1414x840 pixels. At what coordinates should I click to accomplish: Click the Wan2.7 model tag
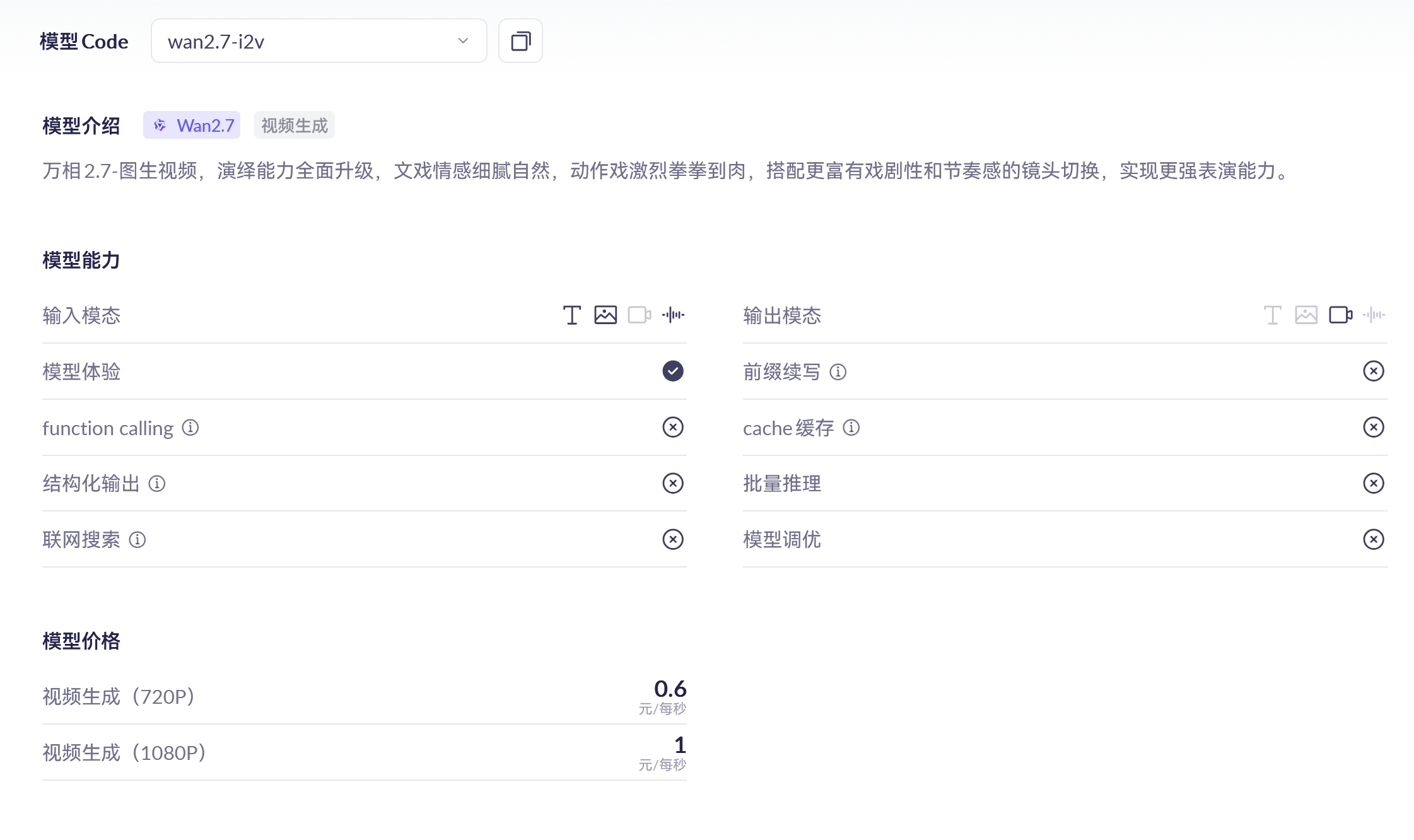pyautogui.click(x=192, y=125)
